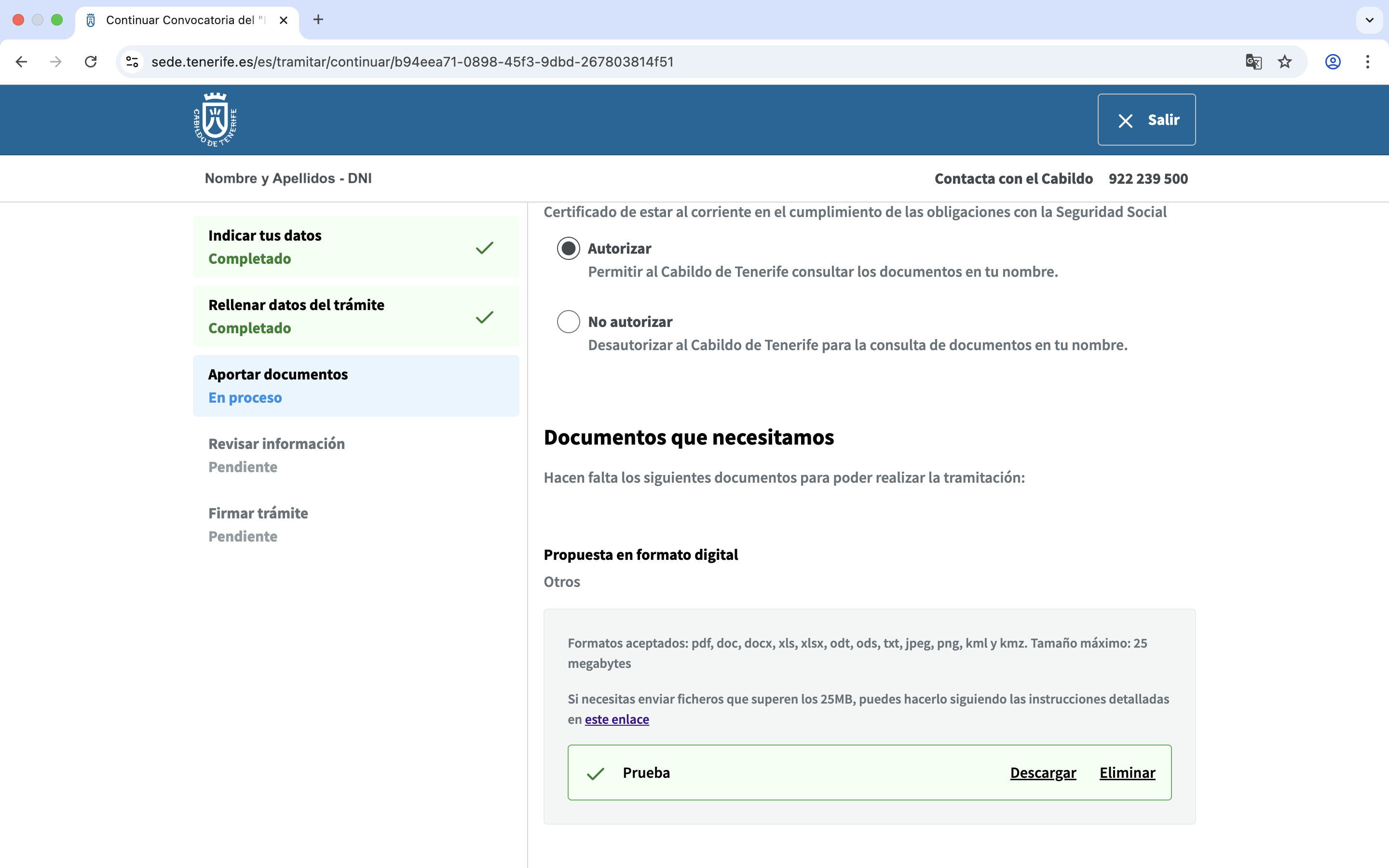Image resolution: width=1389 pixels, height=868 pixels.
Task: Click the Google Translate icon in address bar
Action: tap(1253, 62)
